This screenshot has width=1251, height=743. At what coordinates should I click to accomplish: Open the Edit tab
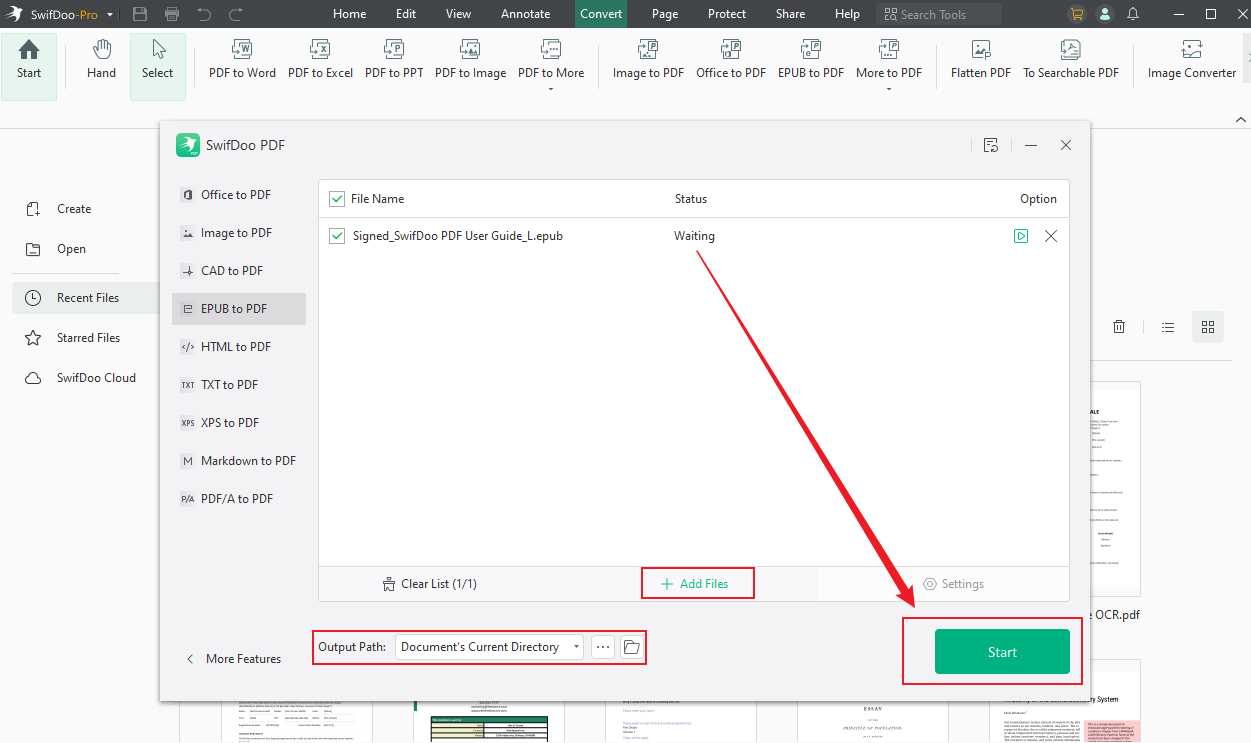click(406, 14)
